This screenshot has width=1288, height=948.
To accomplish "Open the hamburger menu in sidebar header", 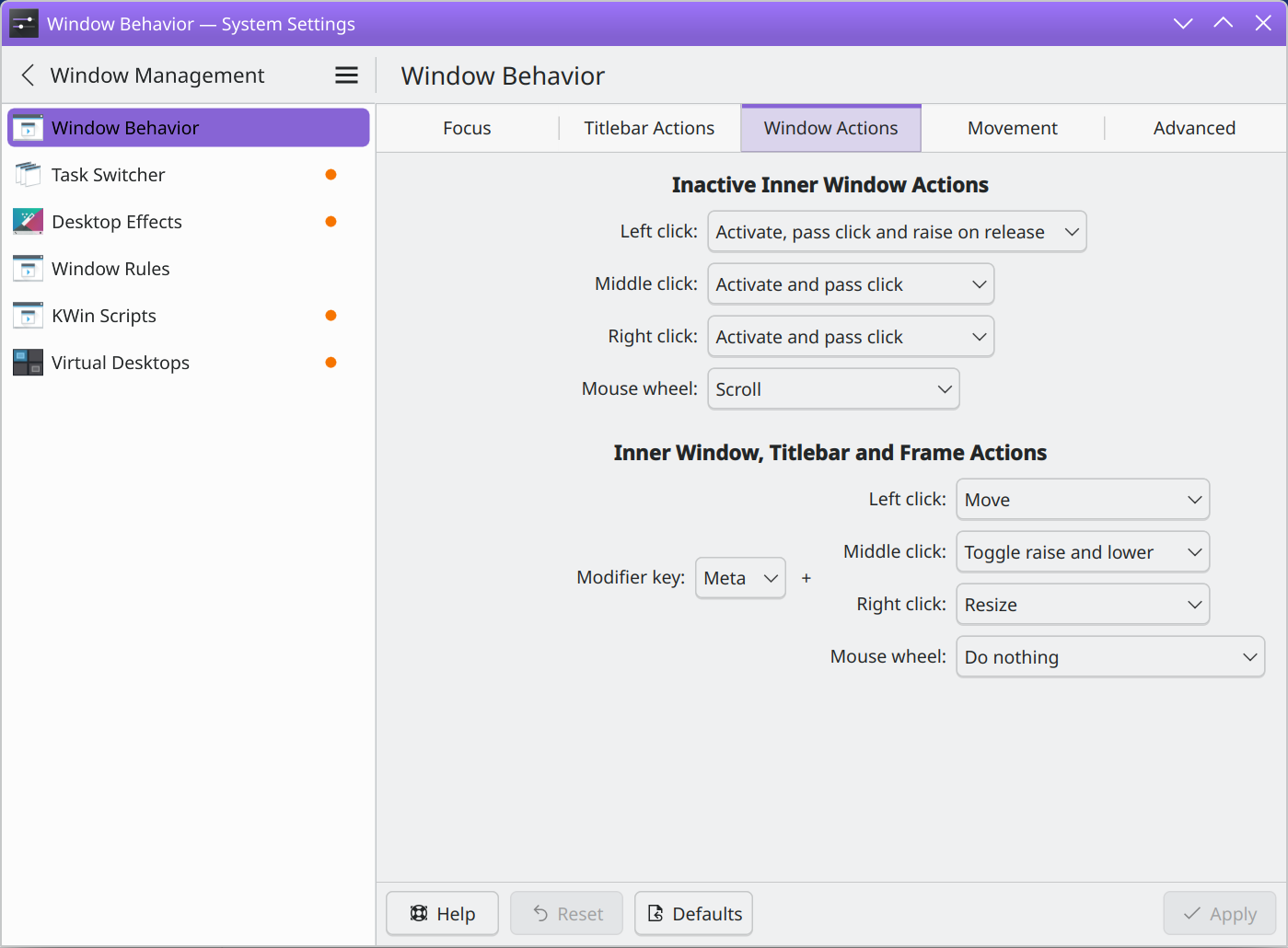I will point(346,75).
